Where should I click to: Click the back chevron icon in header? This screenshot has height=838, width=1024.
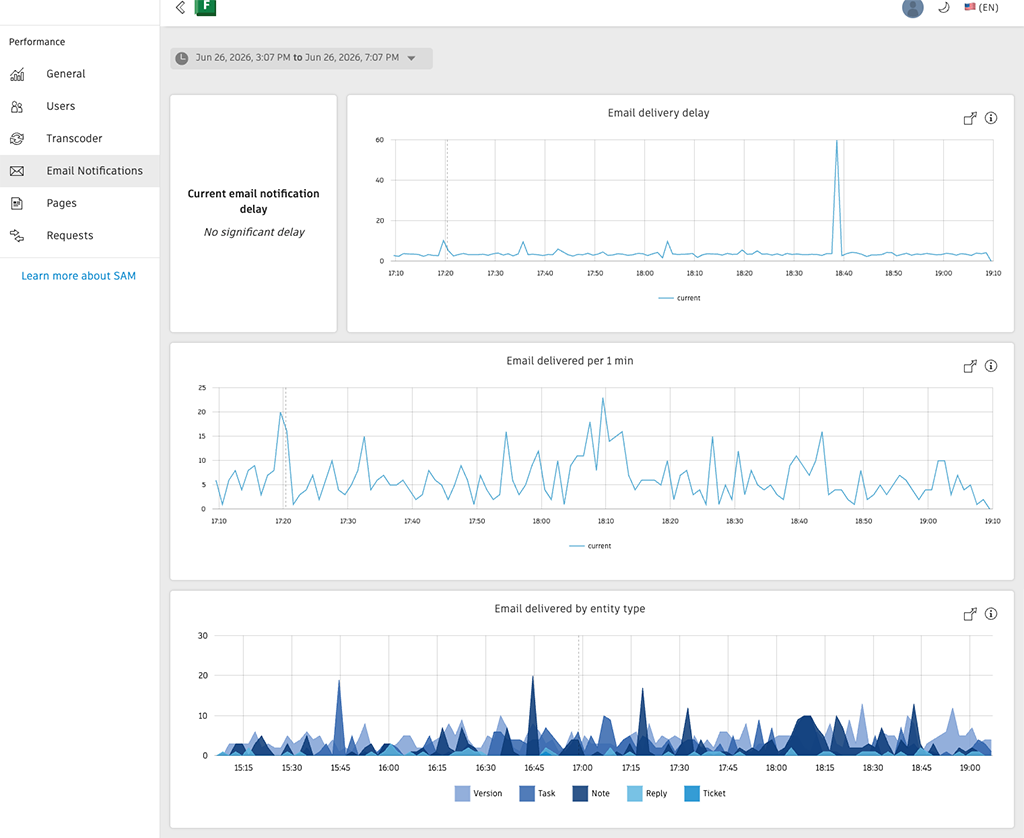(180, 7)
